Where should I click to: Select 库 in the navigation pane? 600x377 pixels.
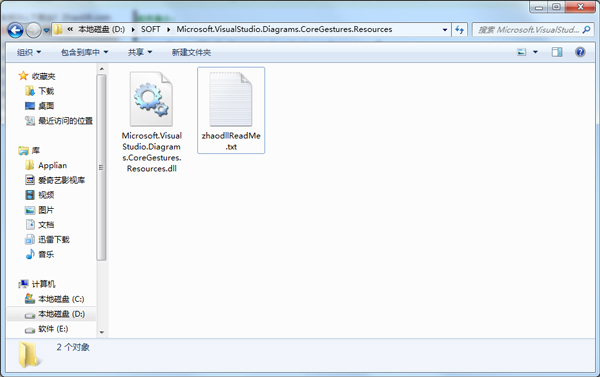(36, 150)
